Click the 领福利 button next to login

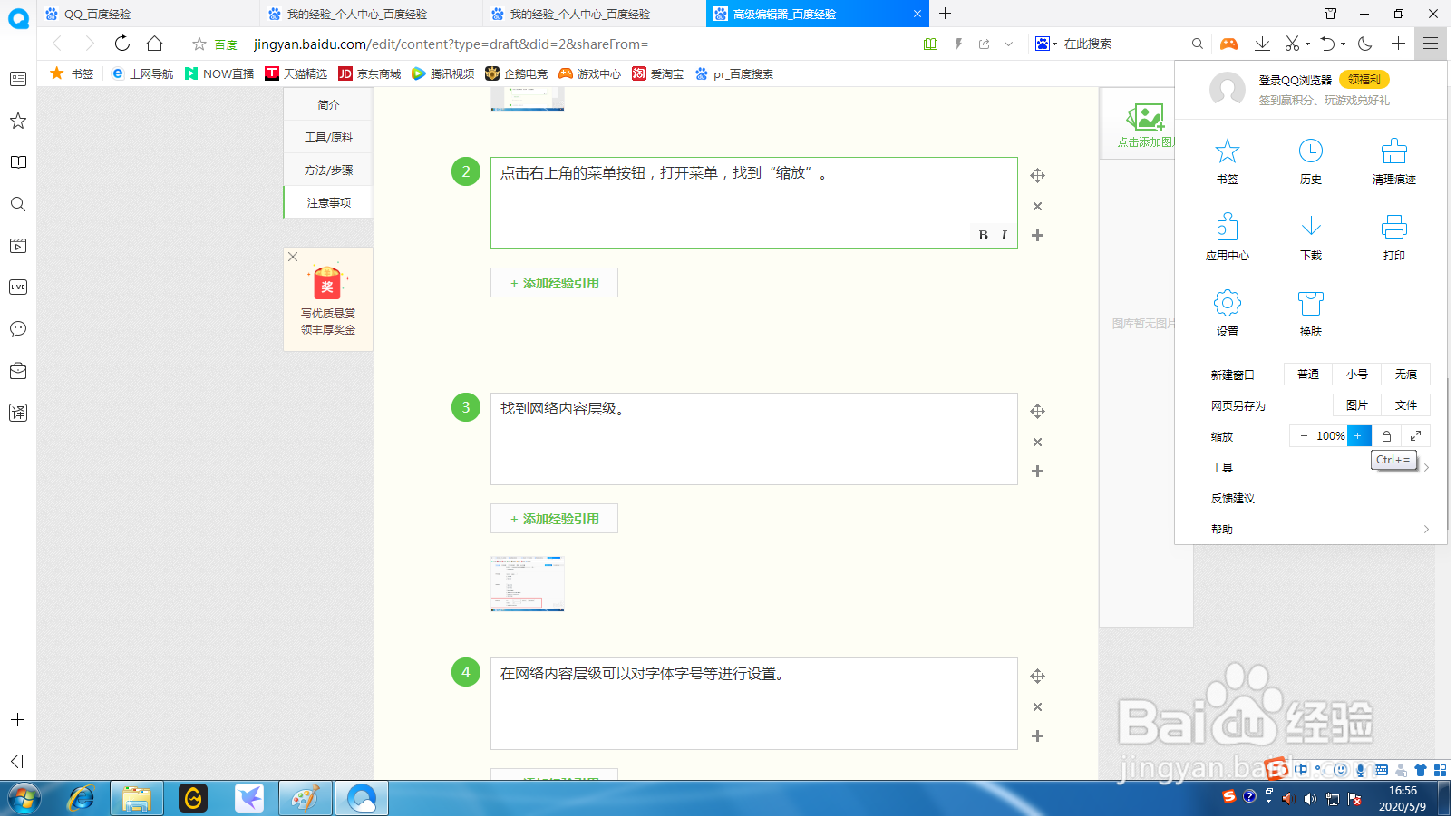click(x=1365, y=80)
